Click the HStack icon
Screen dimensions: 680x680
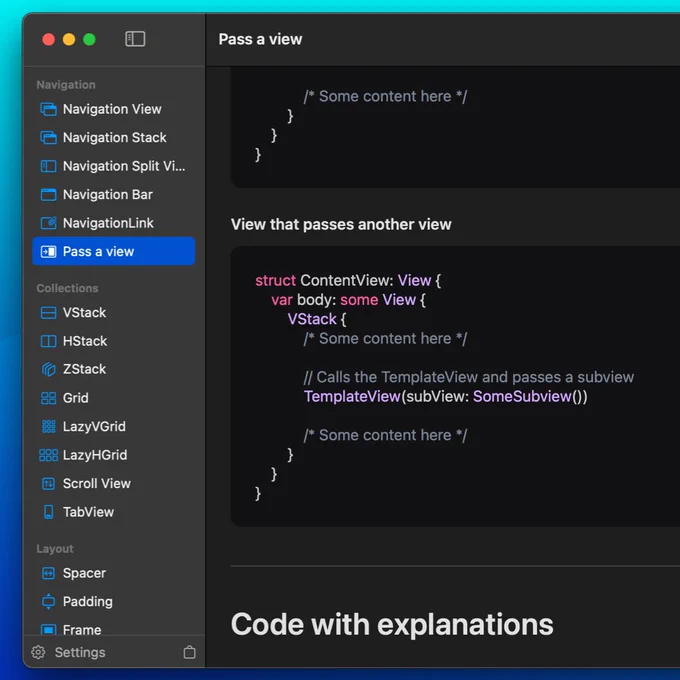tap(48, 341)
